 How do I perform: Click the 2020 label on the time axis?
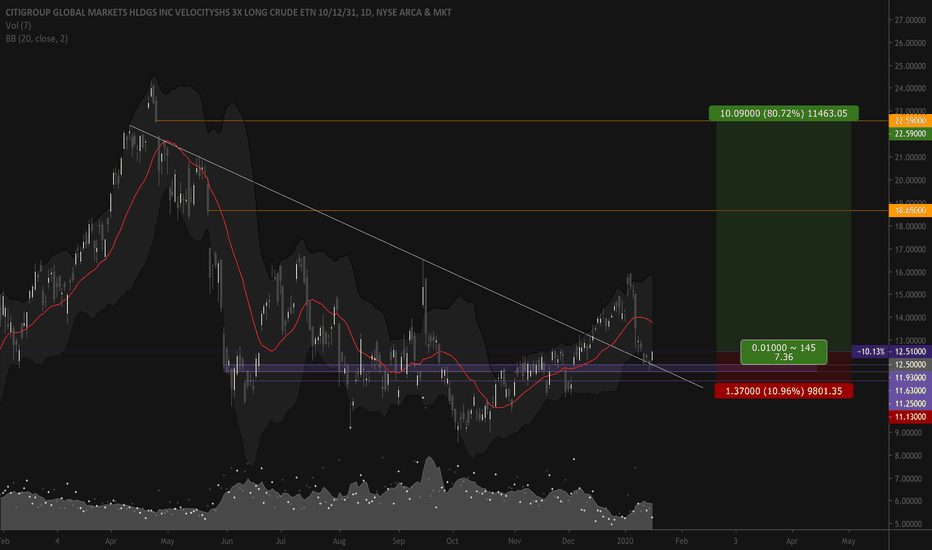[625, 541]
